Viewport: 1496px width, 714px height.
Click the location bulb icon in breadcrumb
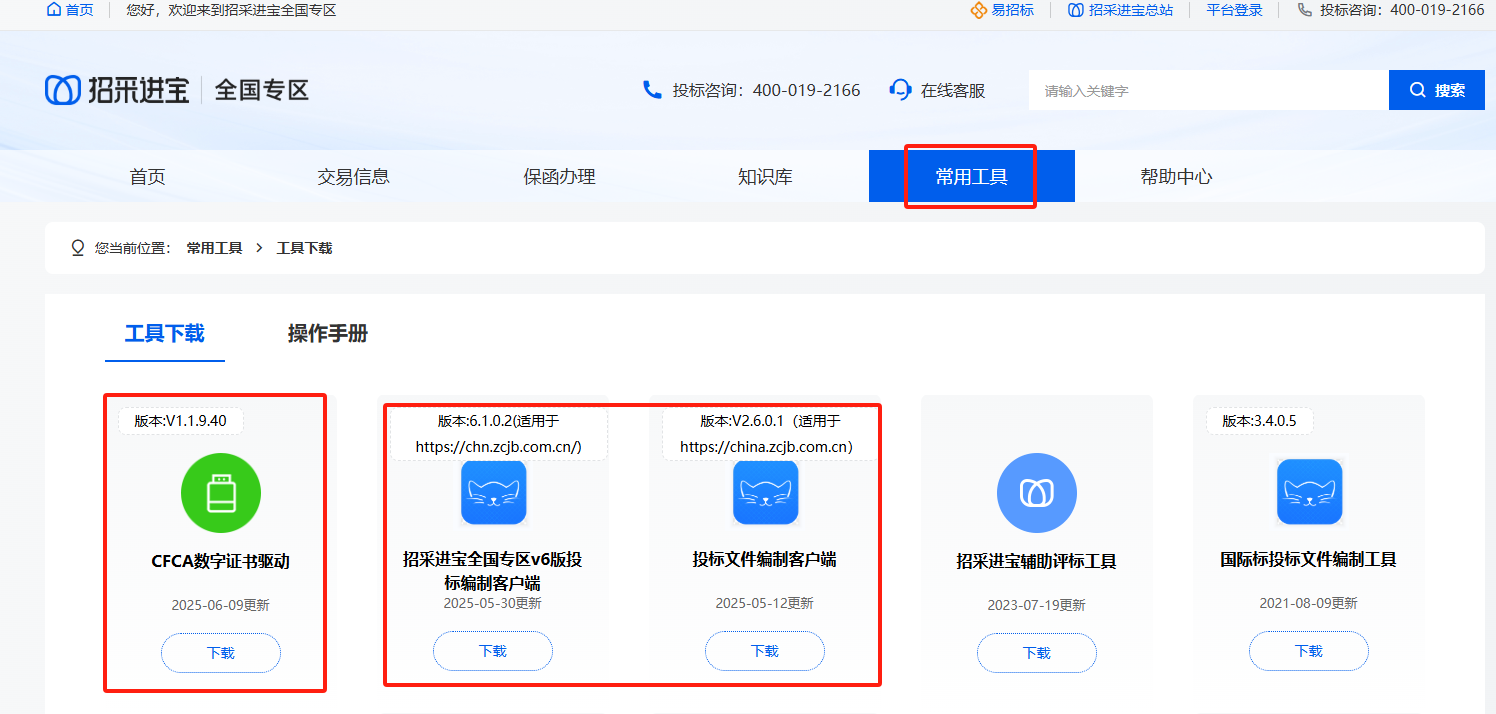78,248
